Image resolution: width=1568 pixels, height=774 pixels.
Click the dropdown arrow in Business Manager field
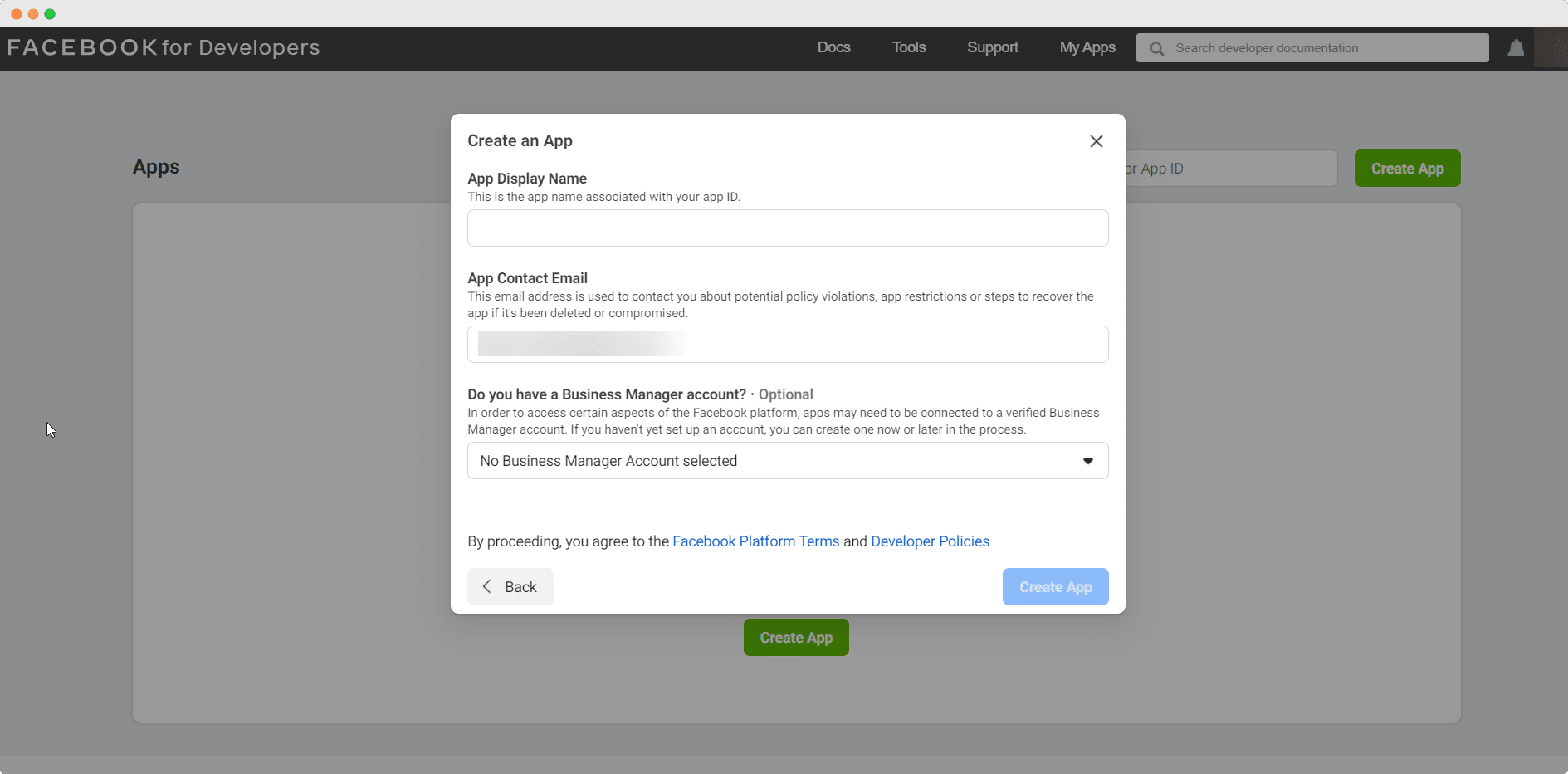(1087, 461)
